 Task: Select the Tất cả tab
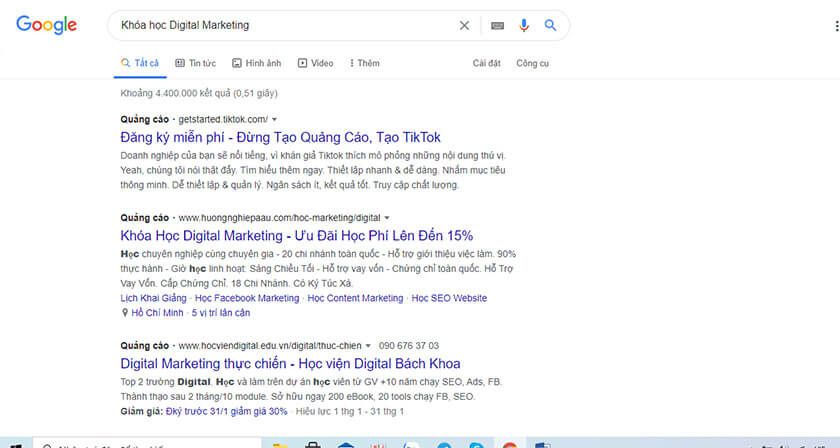tap(140, 63)
